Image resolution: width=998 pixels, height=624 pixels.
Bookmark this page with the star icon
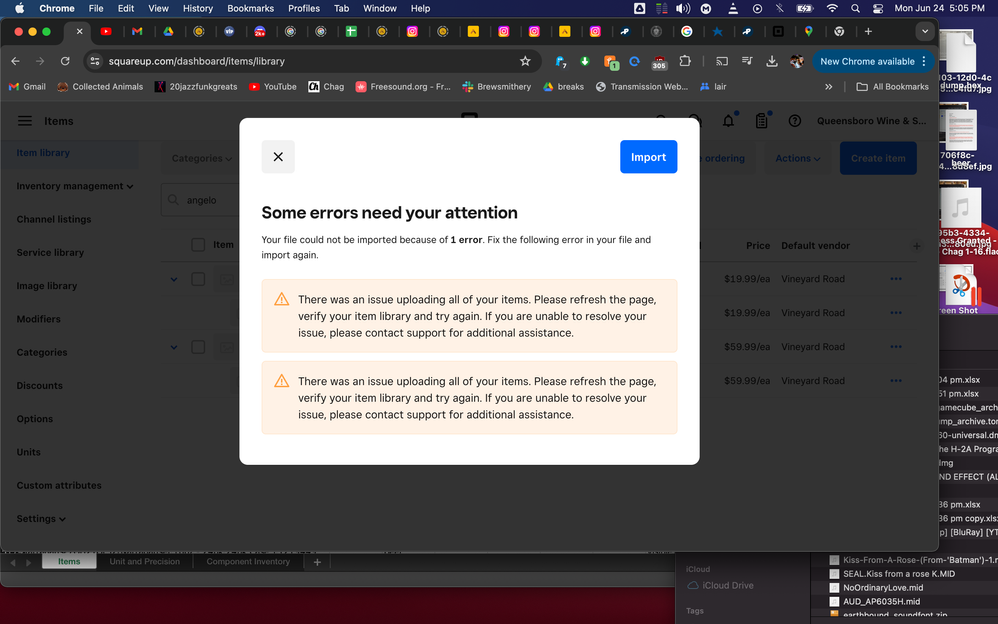(x=525, y=61)
